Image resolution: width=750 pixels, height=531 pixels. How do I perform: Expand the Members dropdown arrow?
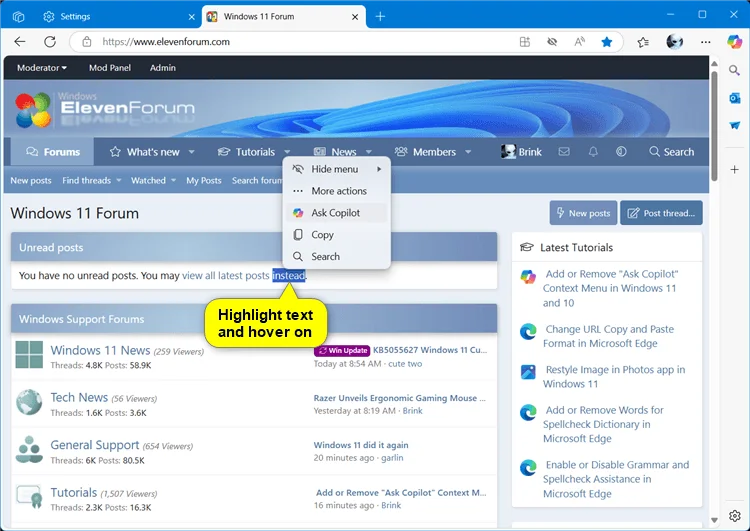pos(468,152)
